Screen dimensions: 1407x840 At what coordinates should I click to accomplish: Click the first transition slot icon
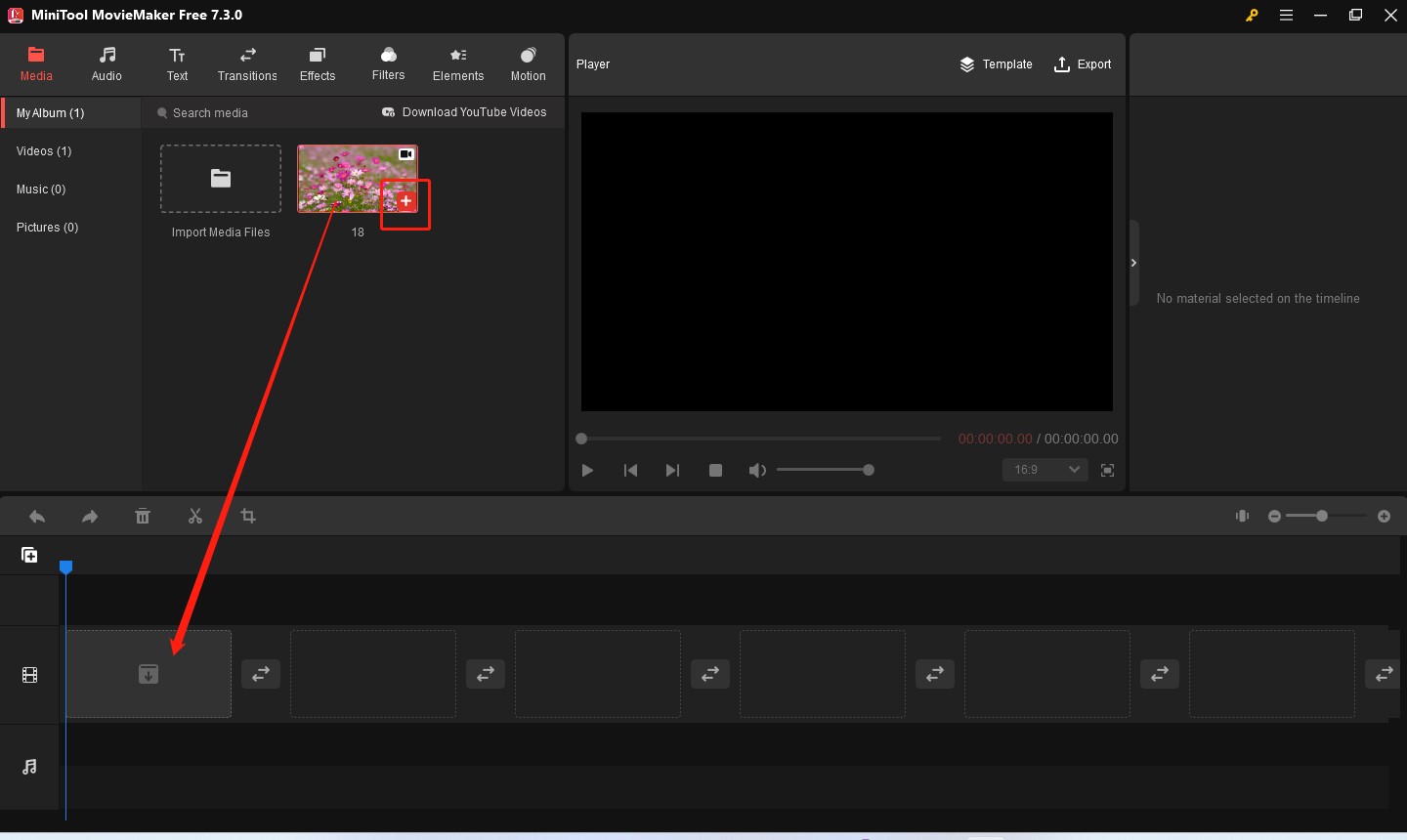(261, 674)
